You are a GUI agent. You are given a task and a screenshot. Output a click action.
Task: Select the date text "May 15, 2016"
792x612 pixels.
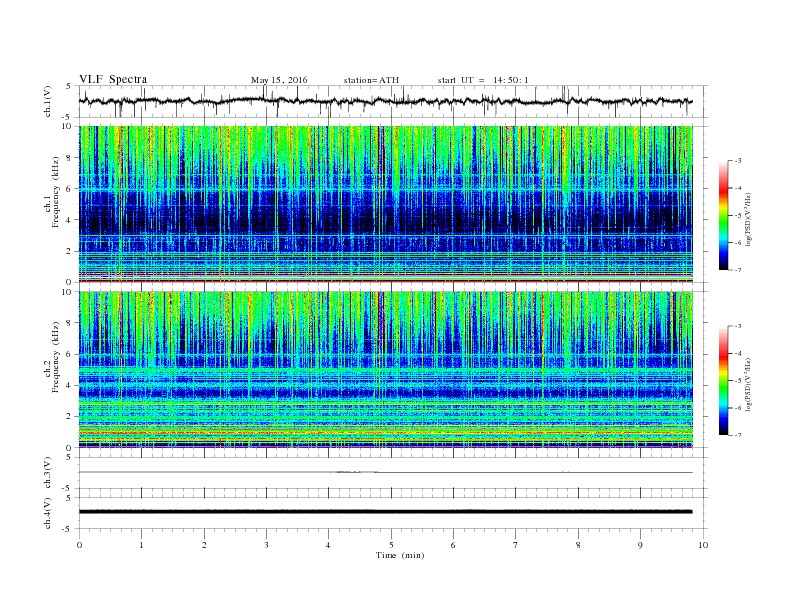coord(279,80)
